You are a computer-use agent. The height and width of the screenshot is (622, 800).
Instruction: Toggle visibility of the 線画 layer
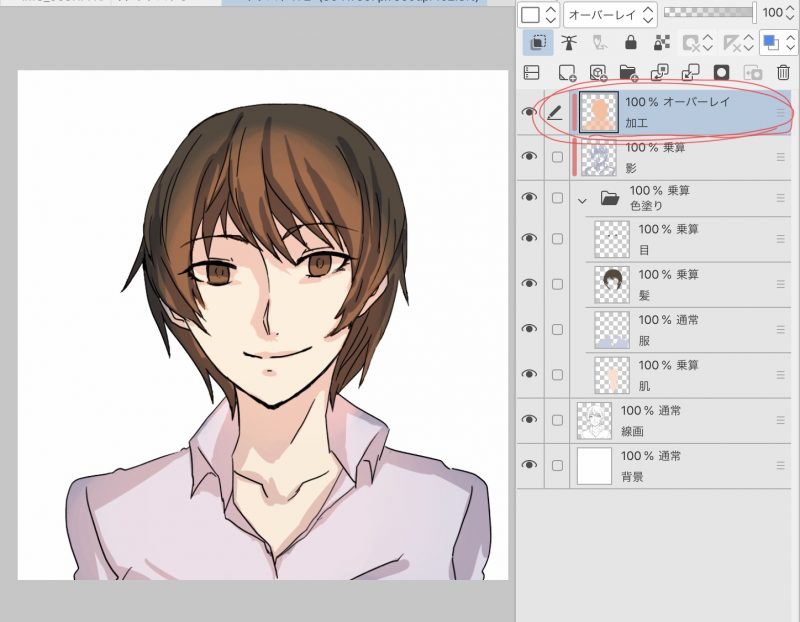point(529,419)
